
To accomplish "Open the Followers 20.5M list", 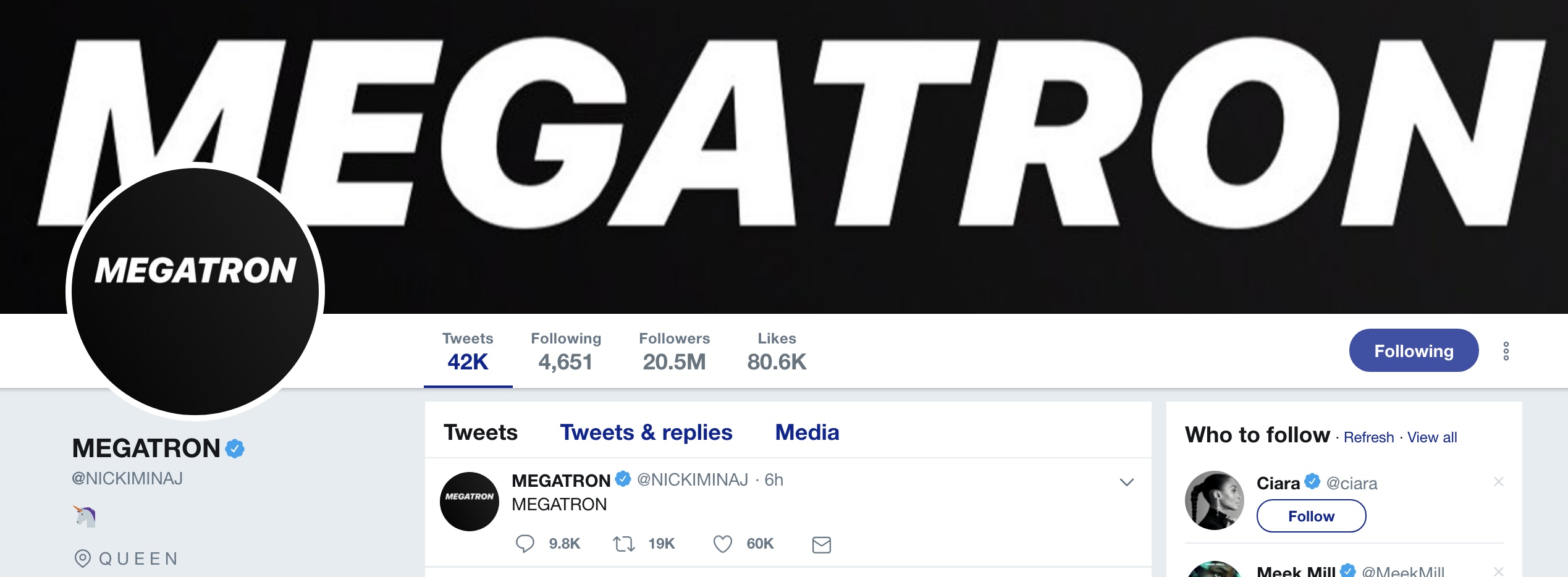I will 674,352.
